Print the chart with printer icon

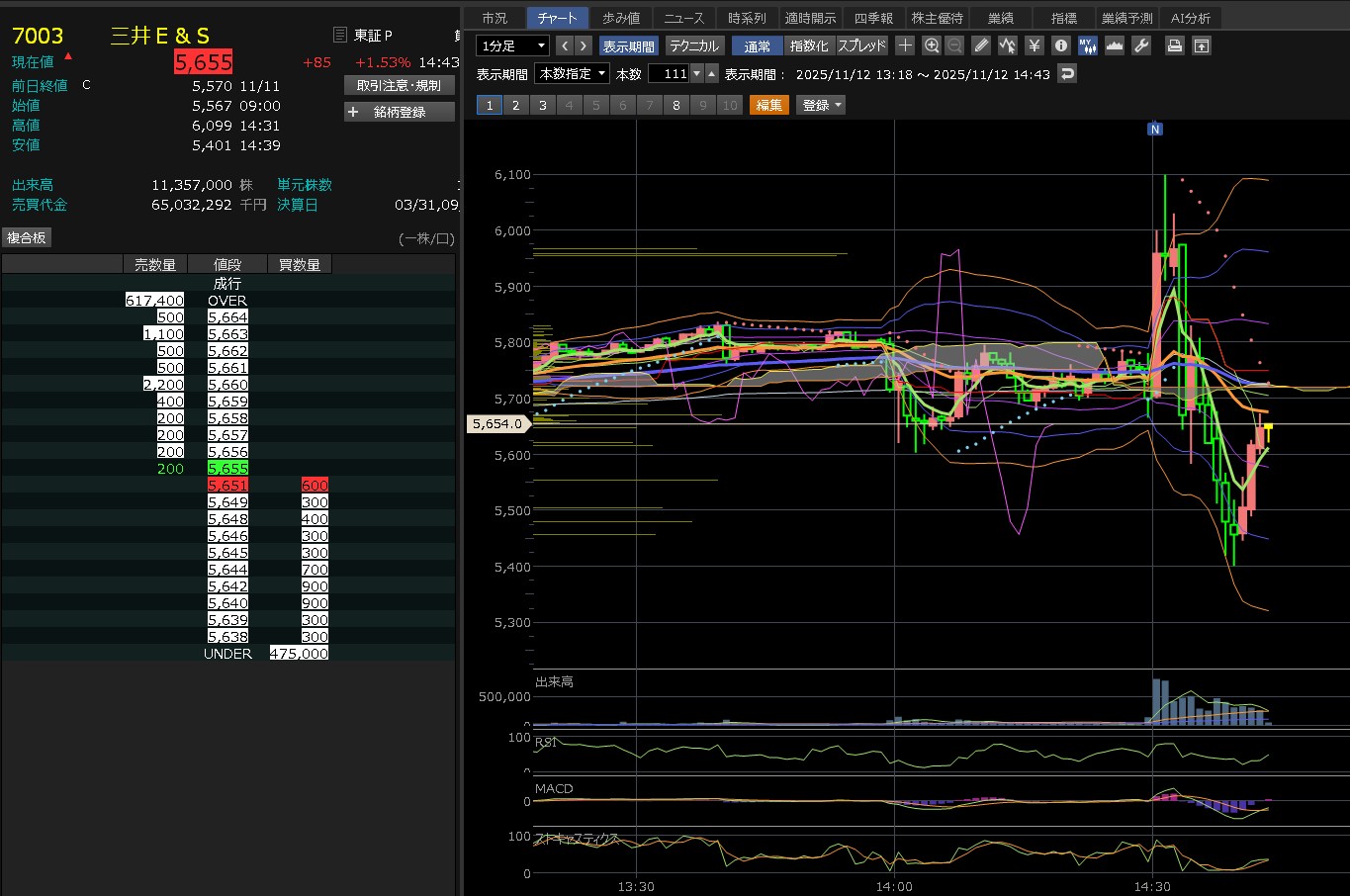pyautogui.click(x=1174, y=45)
